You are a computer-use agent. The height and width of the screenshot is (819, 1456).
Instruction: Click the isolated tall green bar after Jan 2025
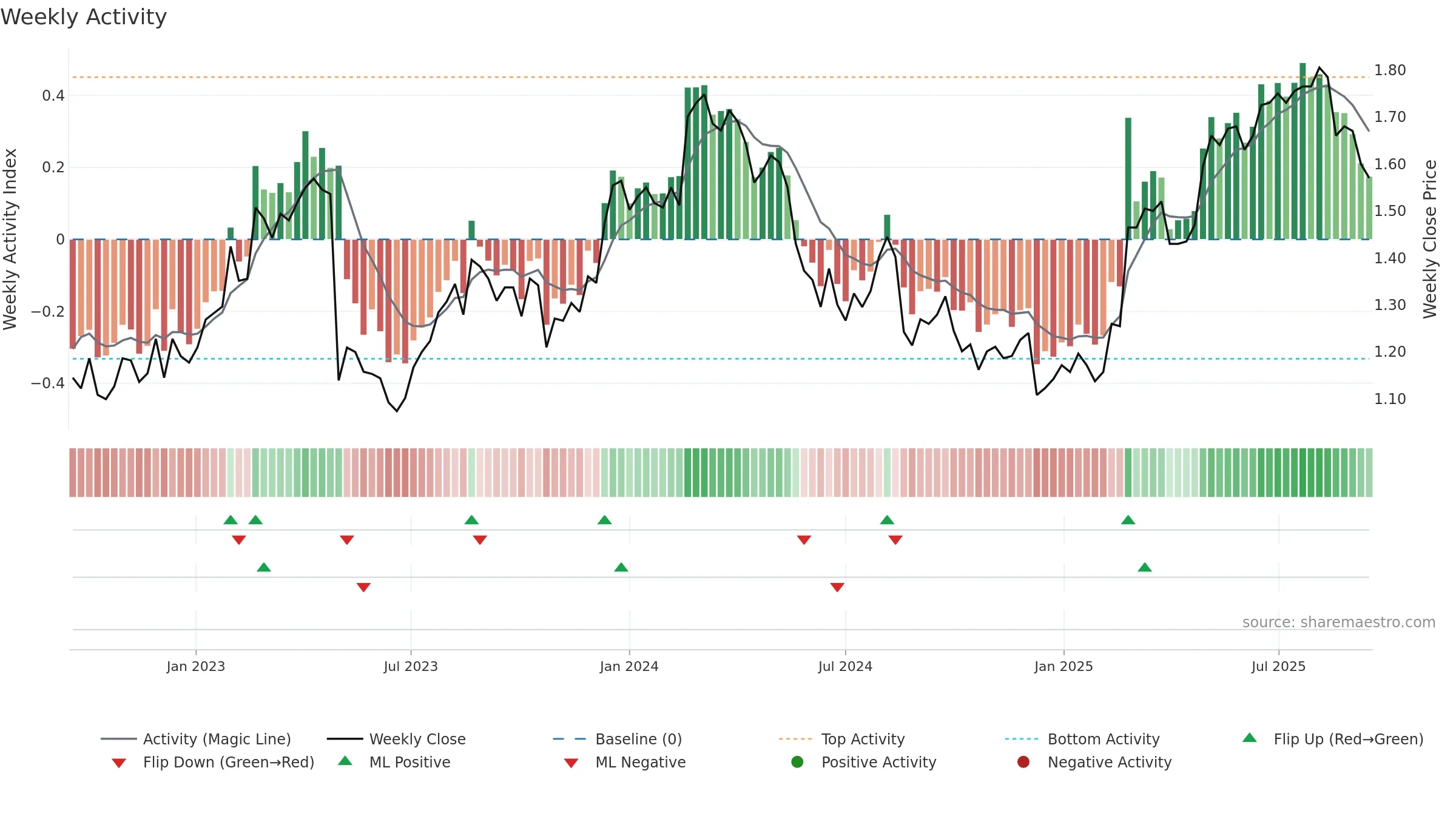(x=1128, y=178)
